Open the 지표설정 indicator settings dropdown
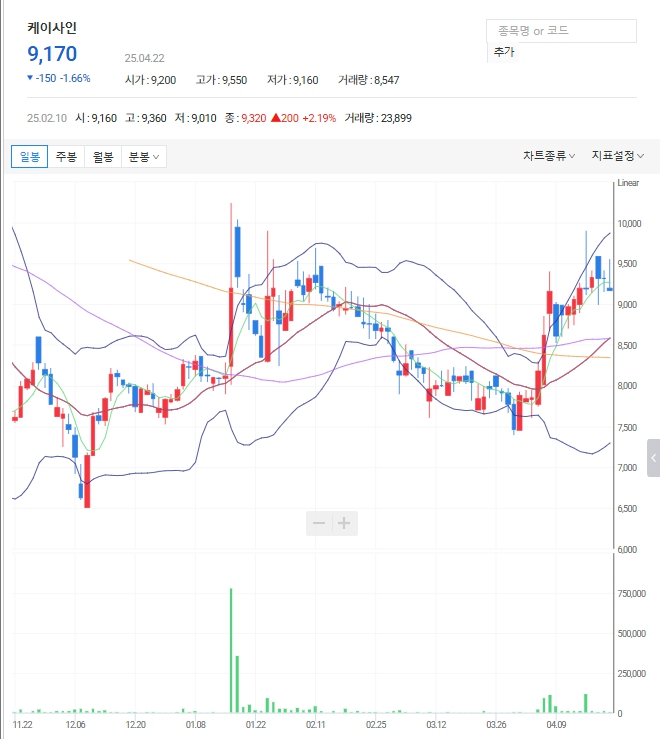665x739 pixels. tap(617, 156)
